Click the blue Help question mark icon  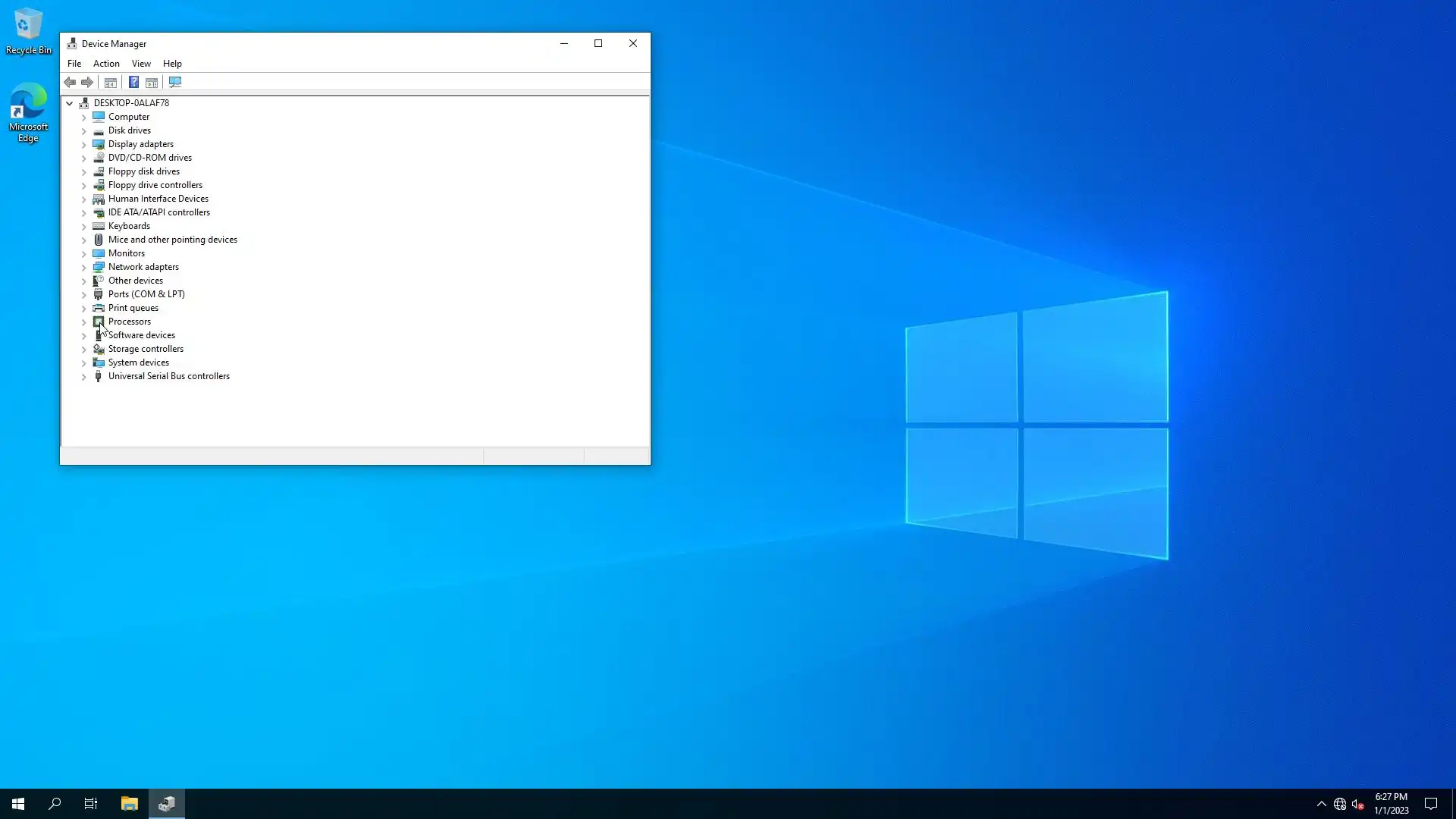tap(133, 82)
